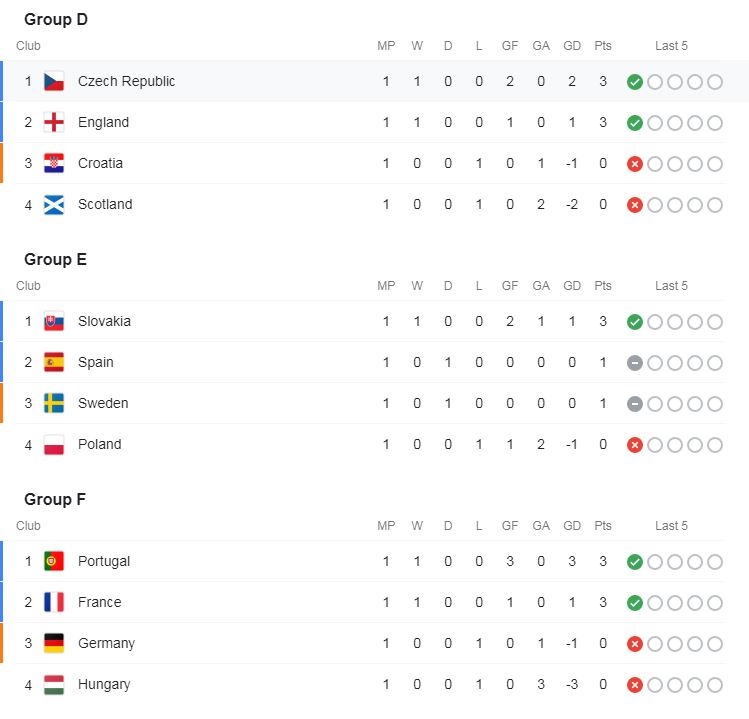The height and width of the screenshot is (719, 749).
Task: Click the Spain flag icon
Action: click(54, 362)
